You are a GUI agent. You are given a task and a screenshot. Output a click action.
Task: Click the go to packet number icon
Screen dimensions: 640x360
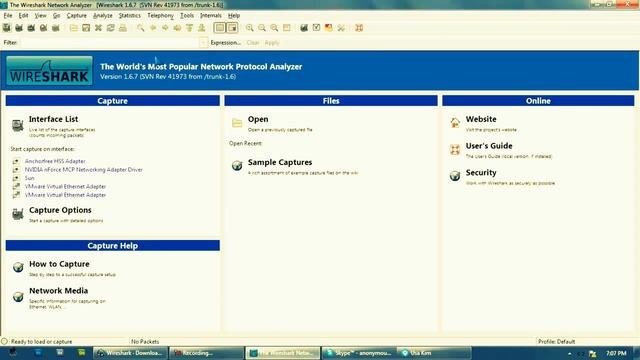(177, 28)
